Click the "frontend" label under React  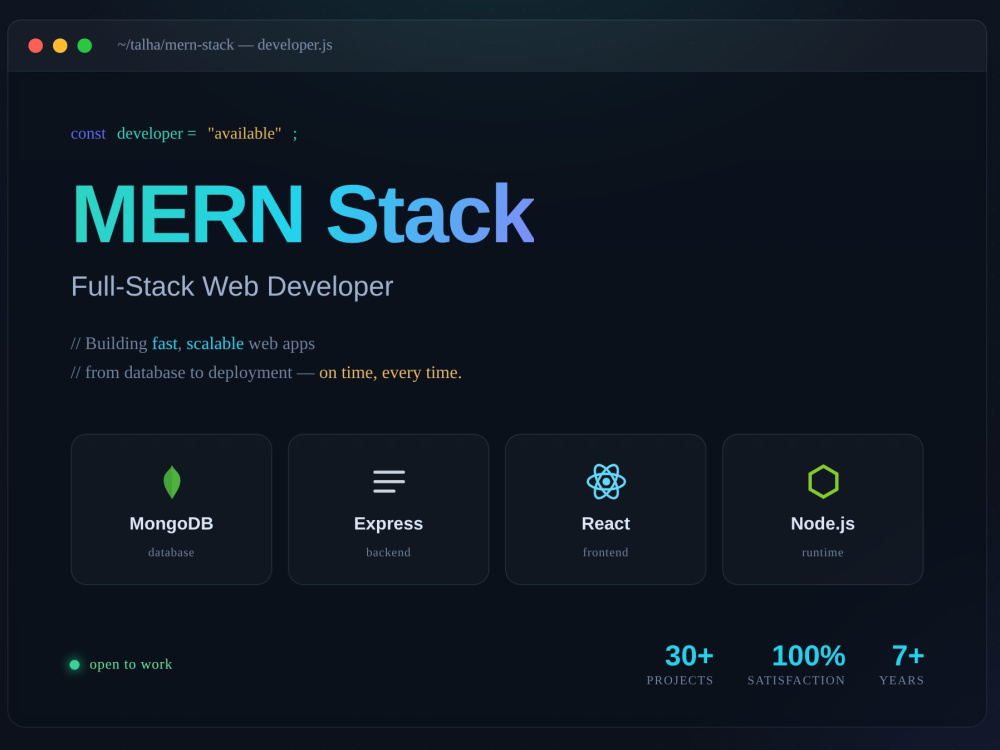(x=606, y=552)
